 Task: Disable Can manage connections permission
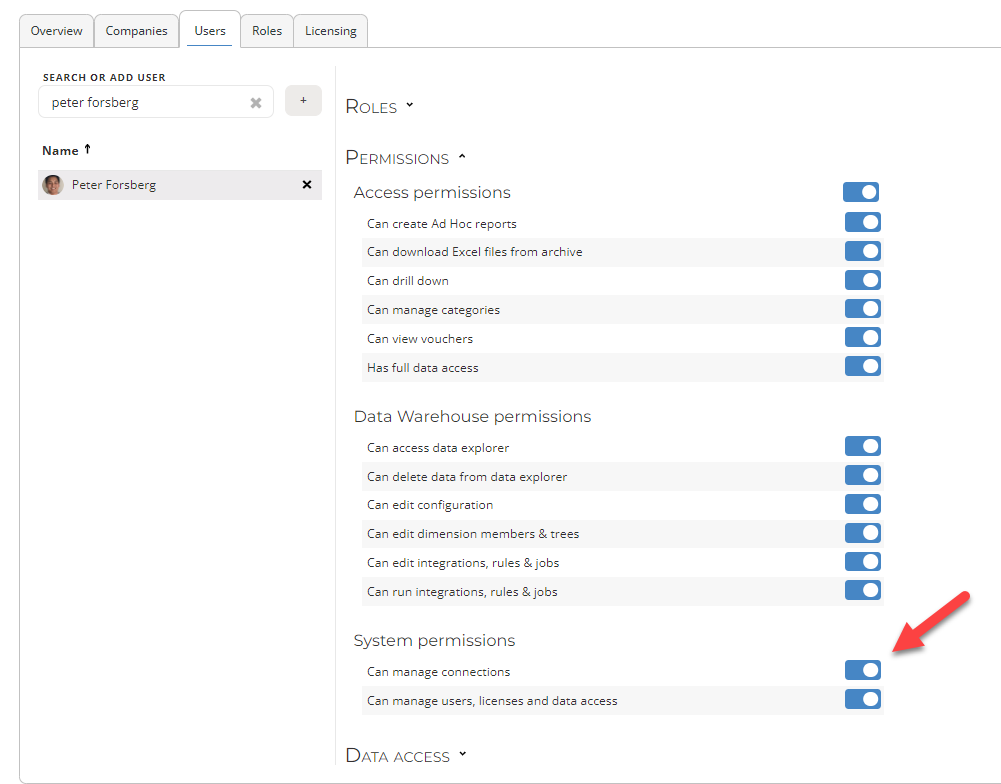coord(862,671)
